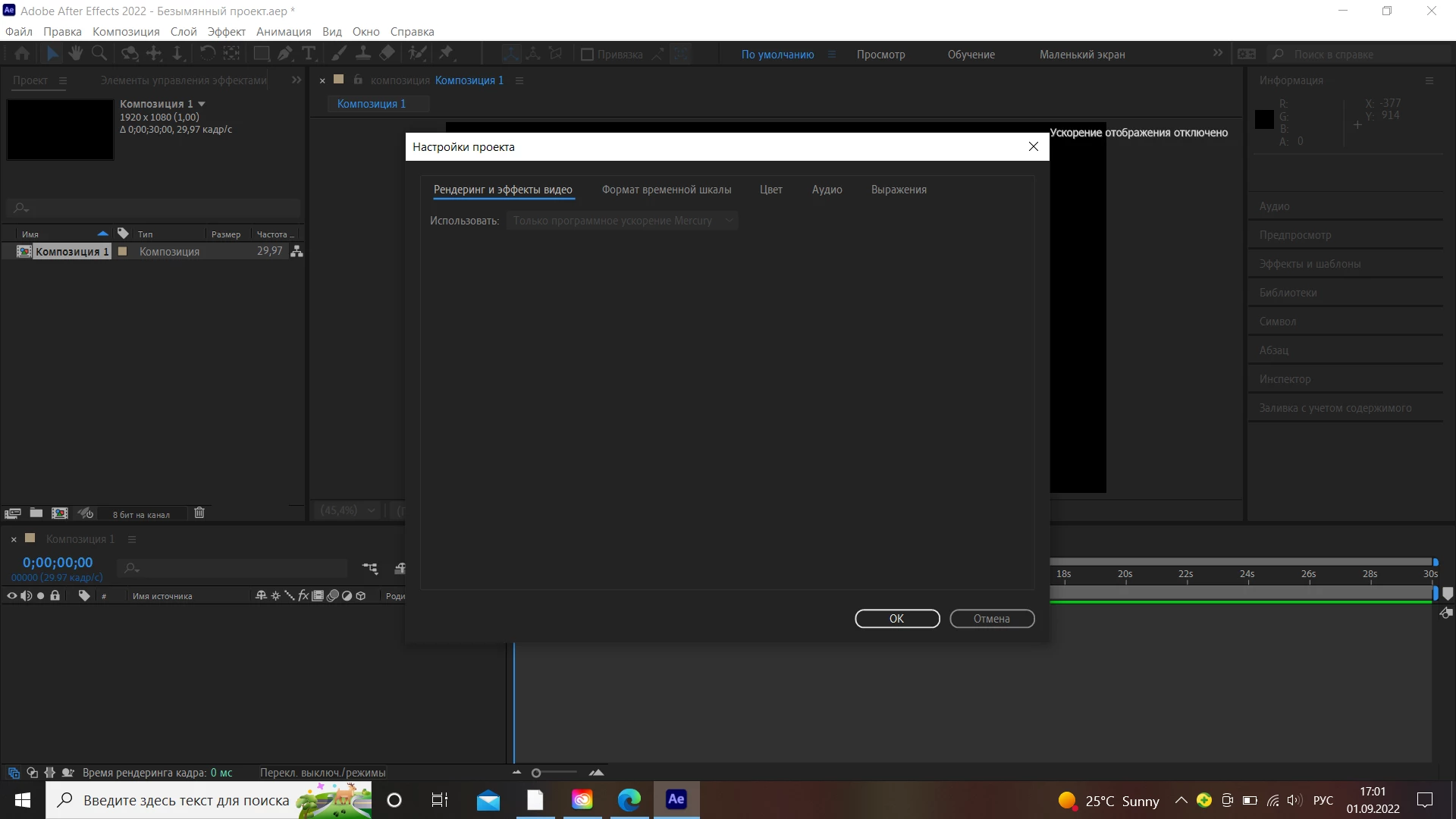Click the trash icon in Project panel
This screenshot has width=1456, height=819.
(x=199, y=513)
